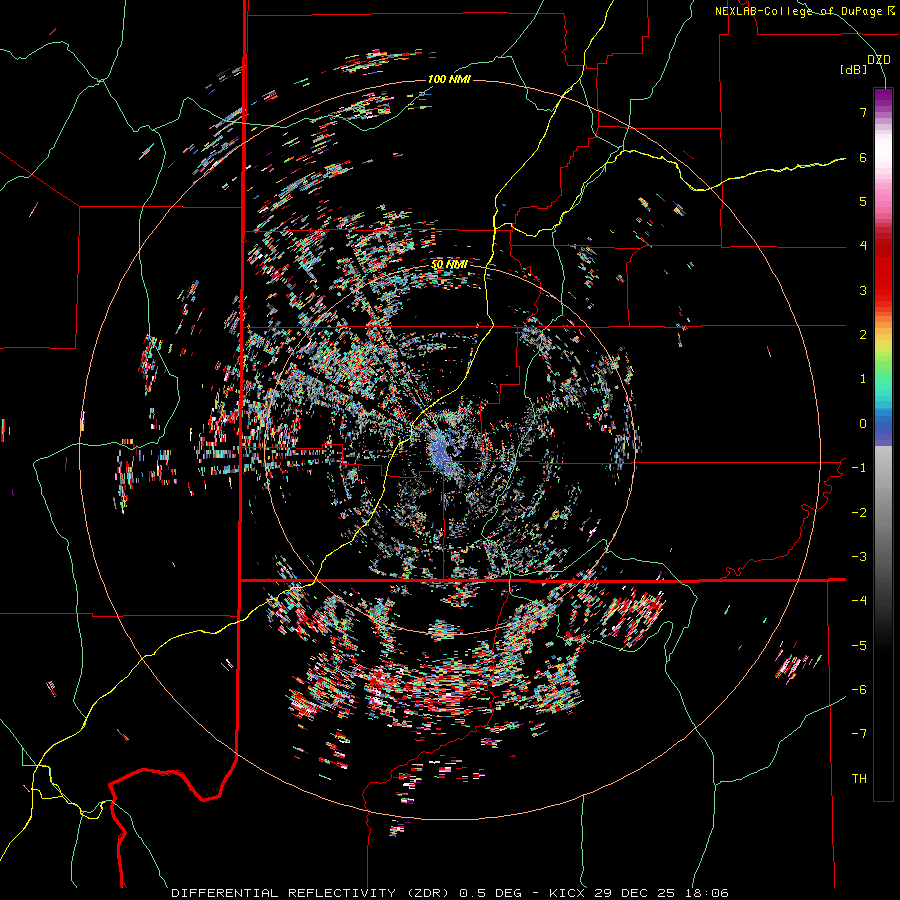The height and width of the screenshot is (900, 900).
Task: Select the 6 dB scale value
Action: [863, 157]
